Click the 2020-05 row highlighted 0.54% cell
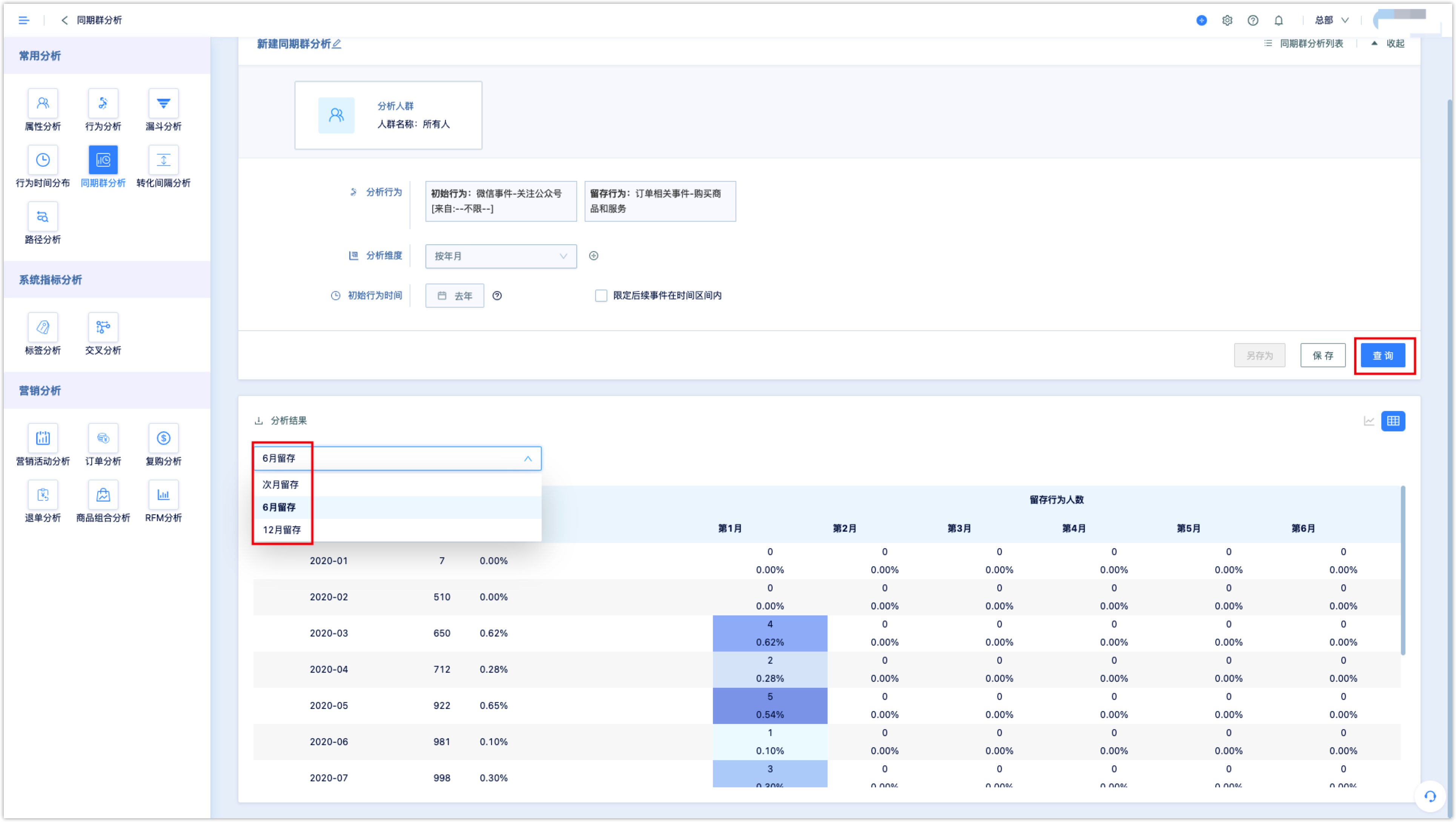Screen dimensions: 1456x822 [770, 705]
